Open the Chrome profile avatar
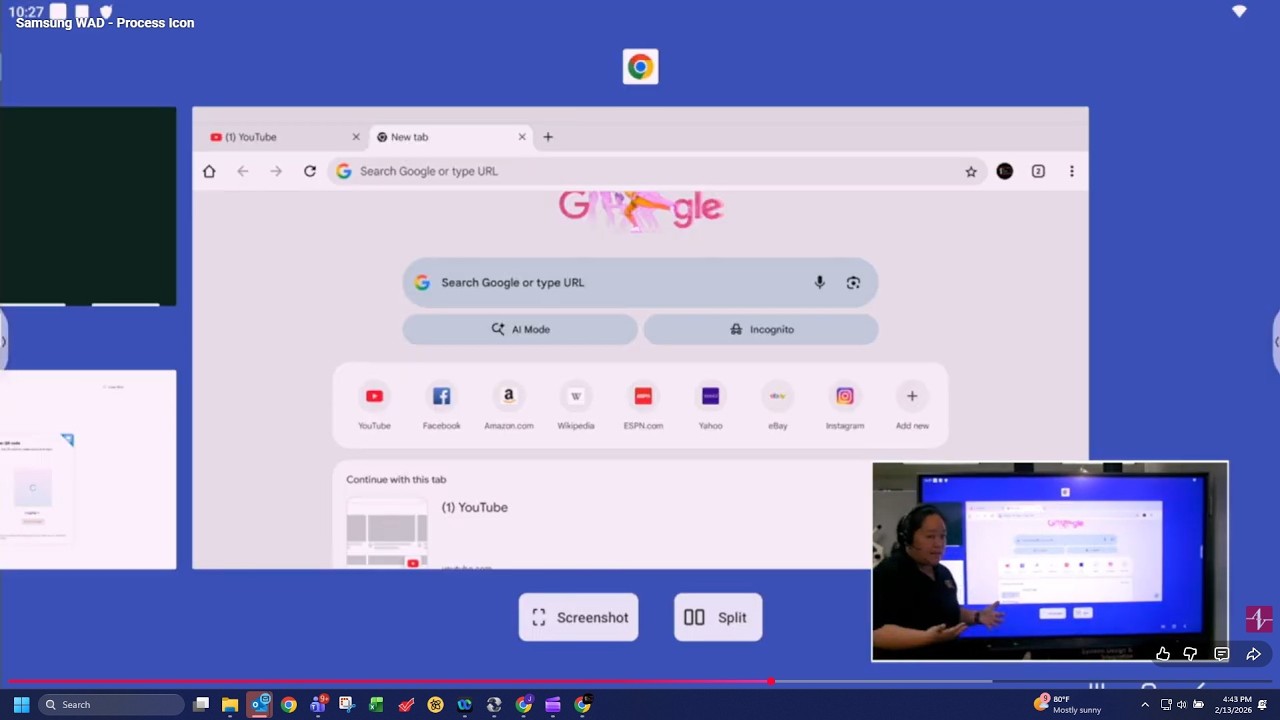Screen dimensions: 1280x720 pos(1005,171)
